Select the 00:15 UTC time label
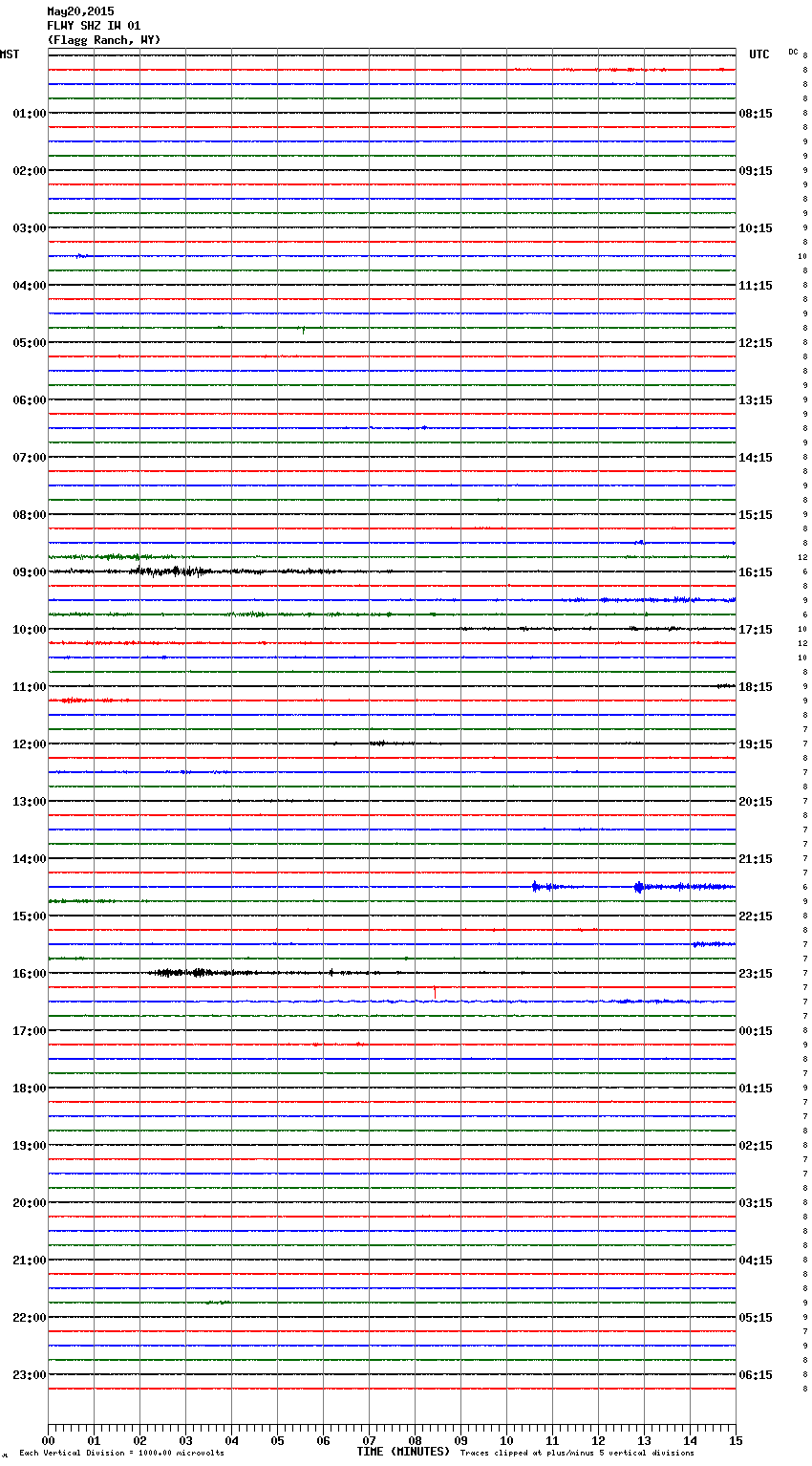This screenshot has height=1466, width=812. pos(756,1031)
